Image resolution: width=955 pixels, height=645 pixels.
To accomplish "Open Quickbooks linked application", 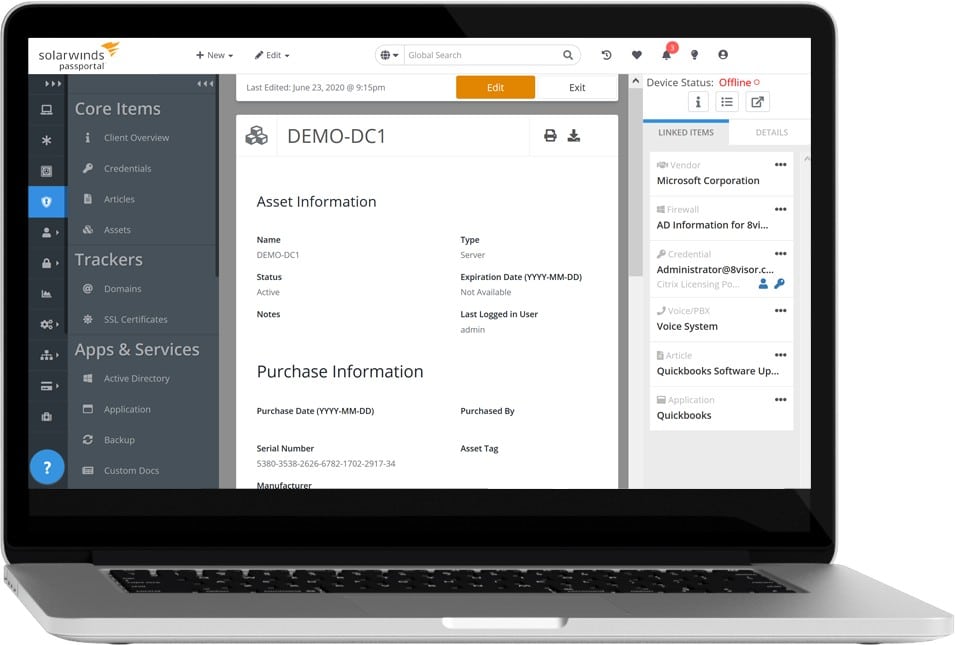I will click(x=684, y=415).
